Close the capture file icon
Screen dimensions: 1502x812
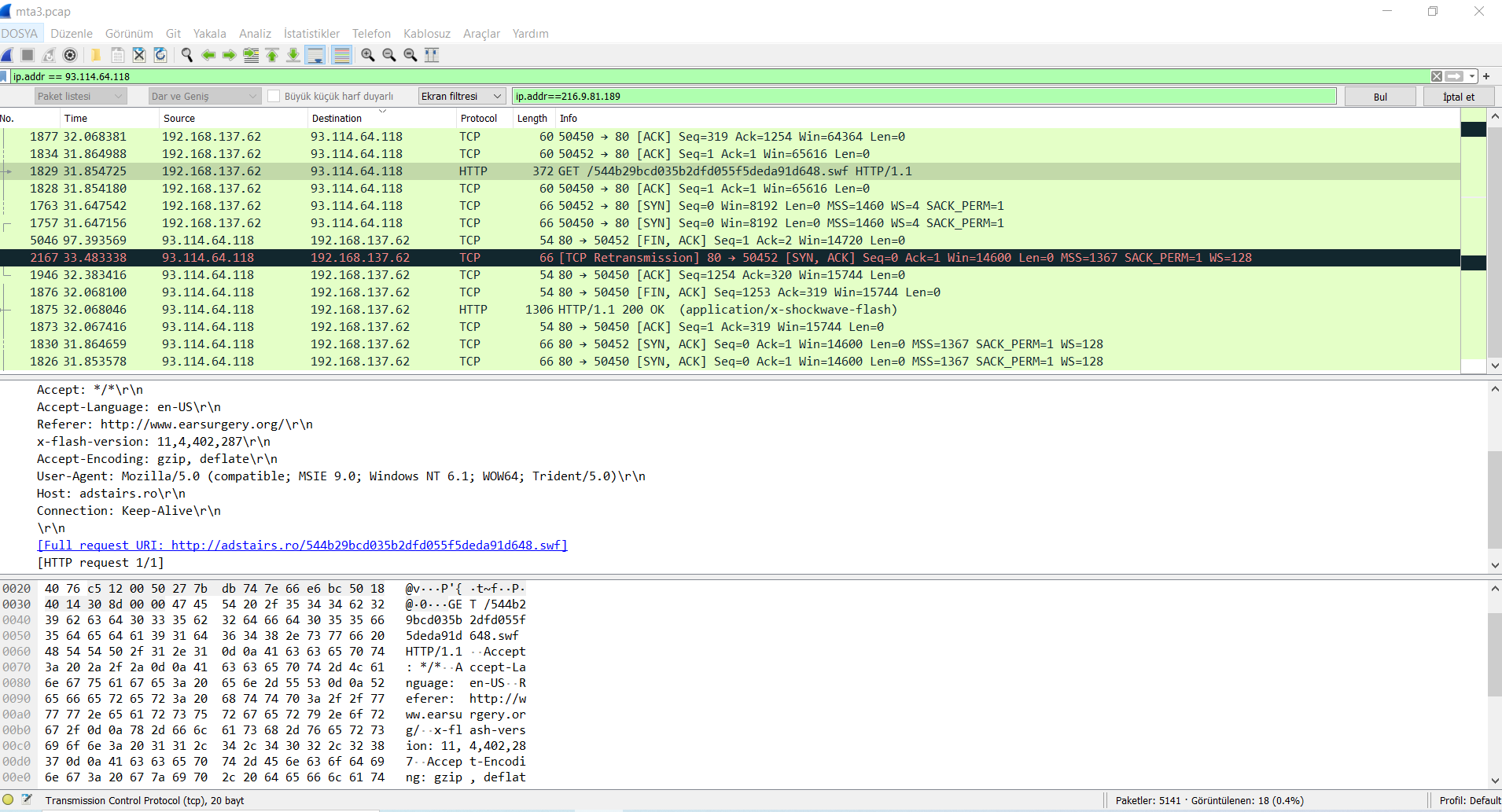click(139, 55)
